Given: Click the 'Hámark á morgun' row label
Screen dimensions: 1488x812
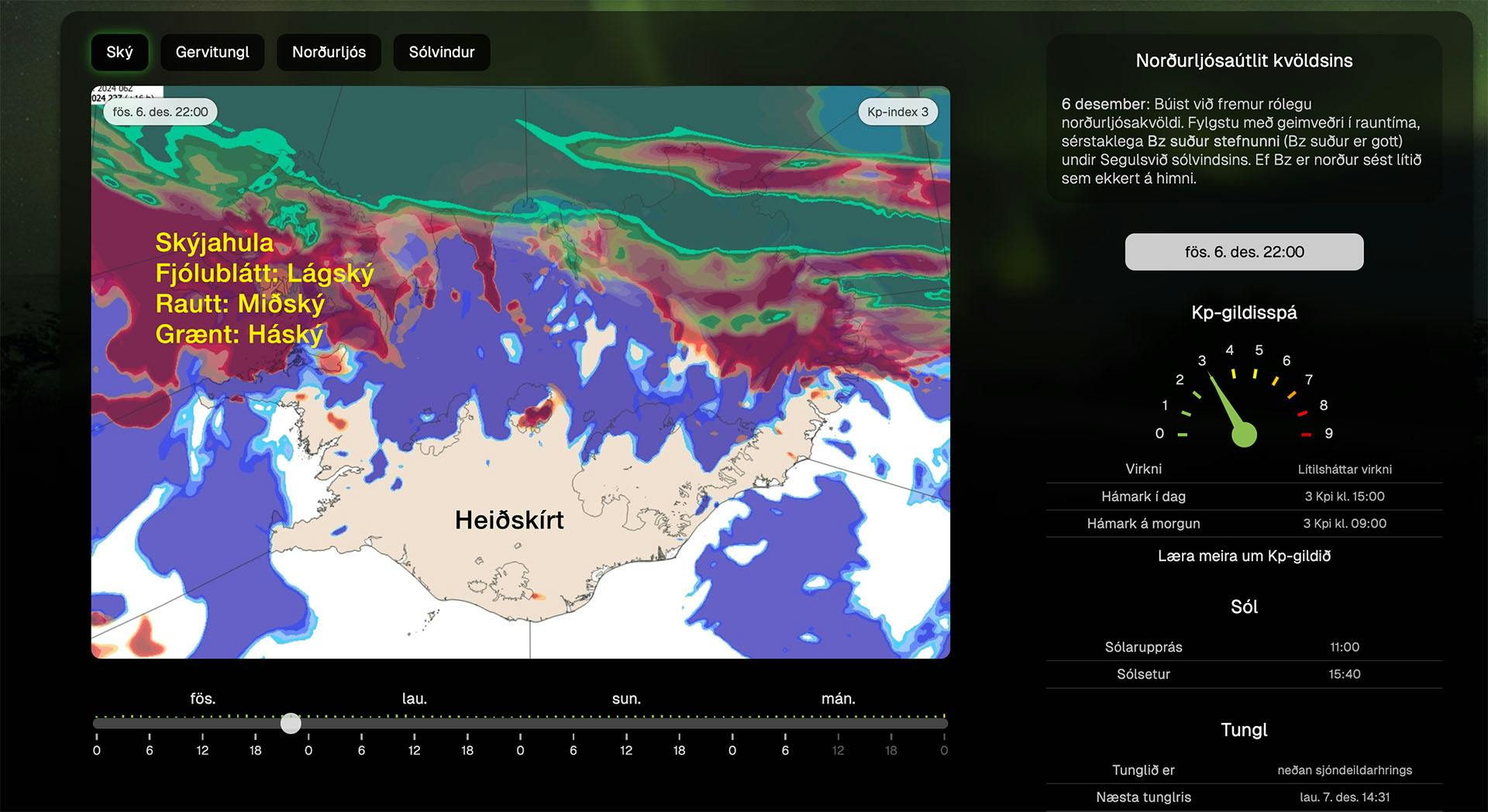Looking at the screenshot, I should [1143, 523].
